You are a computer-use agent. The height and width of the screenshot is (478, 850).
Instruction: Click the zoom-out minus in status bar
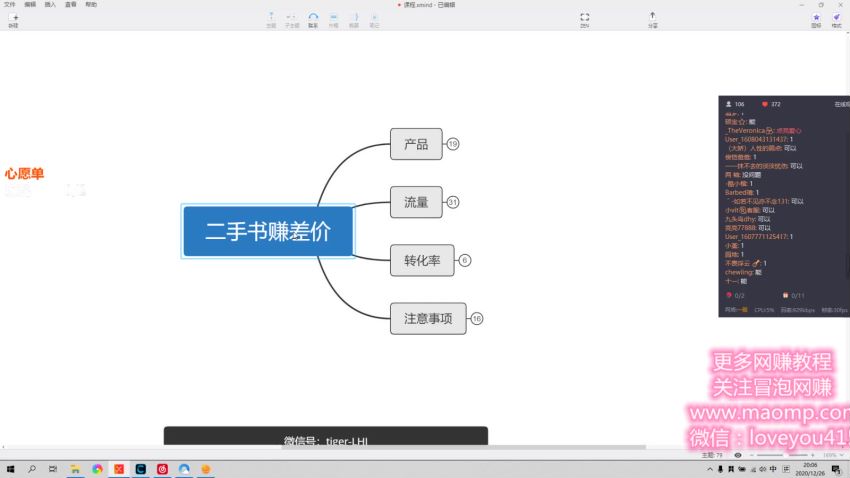[752, 455]
